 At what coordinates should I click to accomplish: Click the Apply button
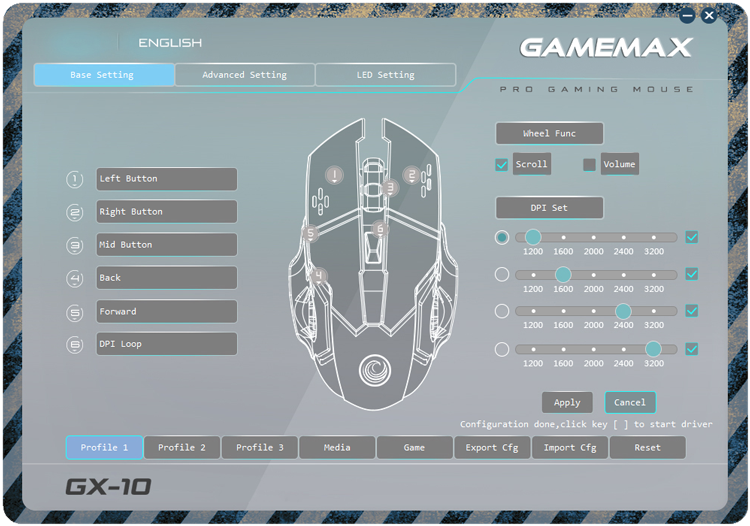pos(567,403)
